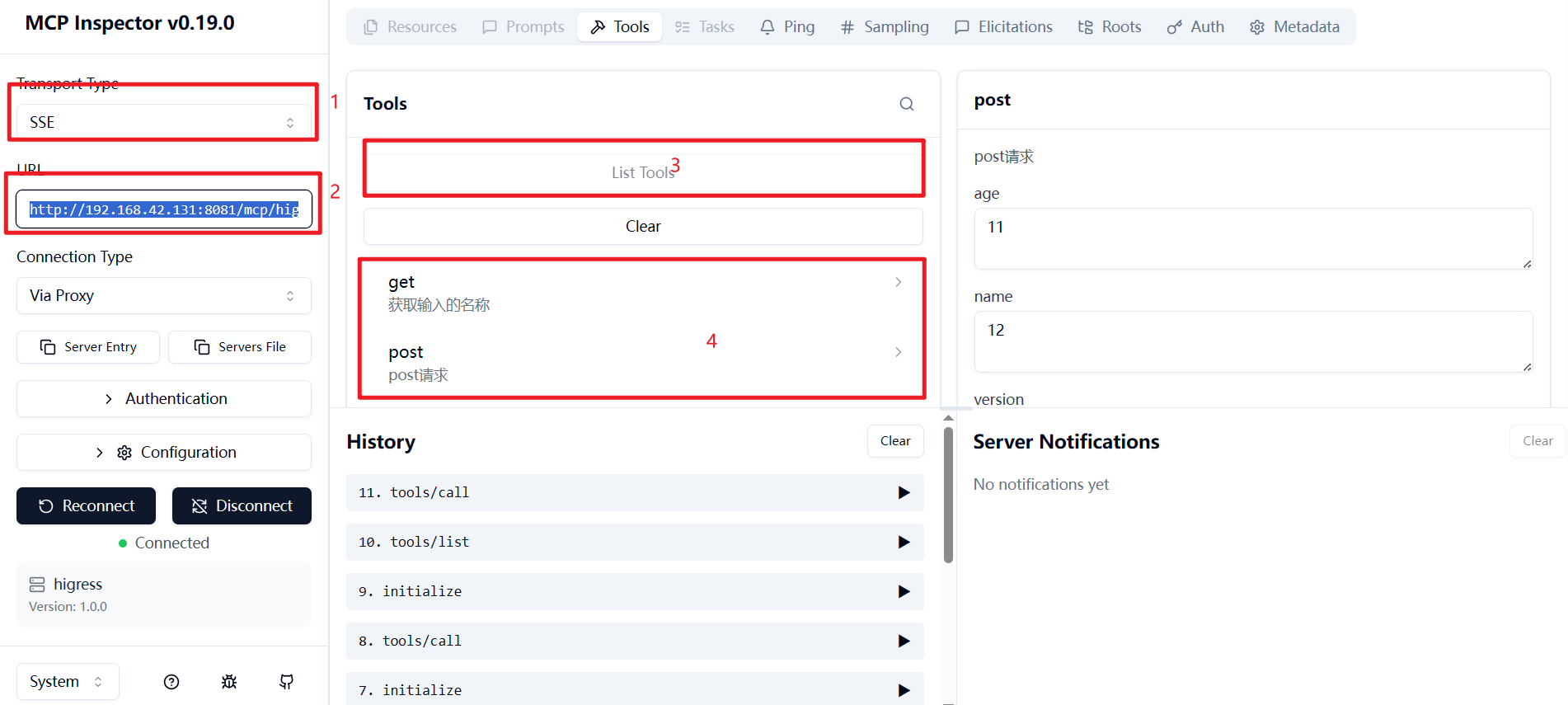This screenshot has width=1568, height=705.
Task: Click the "No notifications yet" text
Action: tap(1041, 484)
